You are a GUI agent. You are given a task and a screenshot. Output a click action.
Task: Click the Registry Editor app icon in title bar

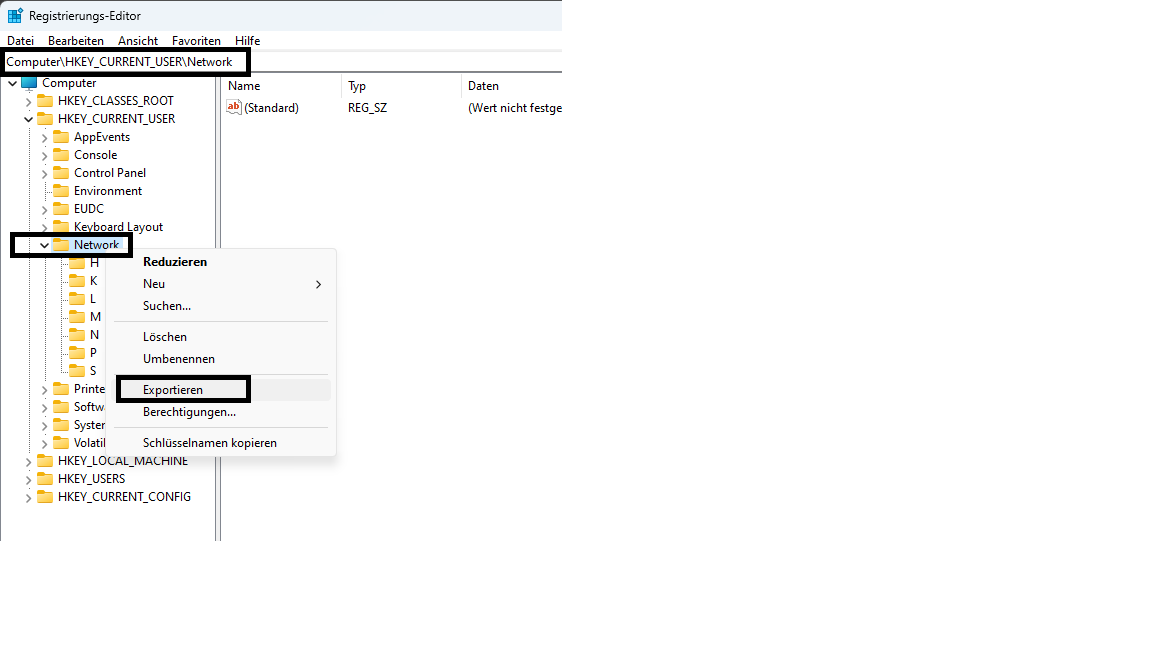pyautogui.click(x=15, y=16)
